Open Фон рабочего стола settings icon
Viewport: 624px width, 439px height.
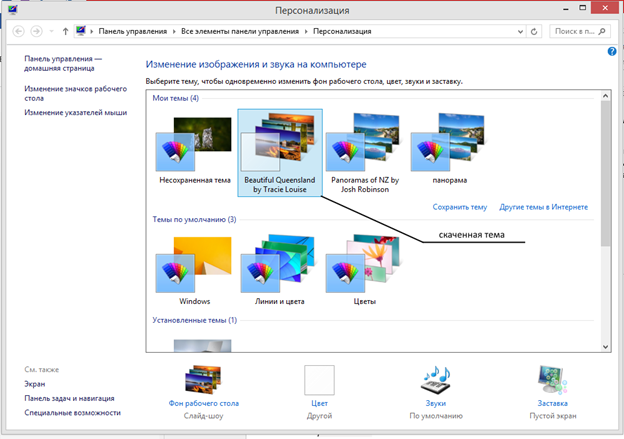[203, 379]
